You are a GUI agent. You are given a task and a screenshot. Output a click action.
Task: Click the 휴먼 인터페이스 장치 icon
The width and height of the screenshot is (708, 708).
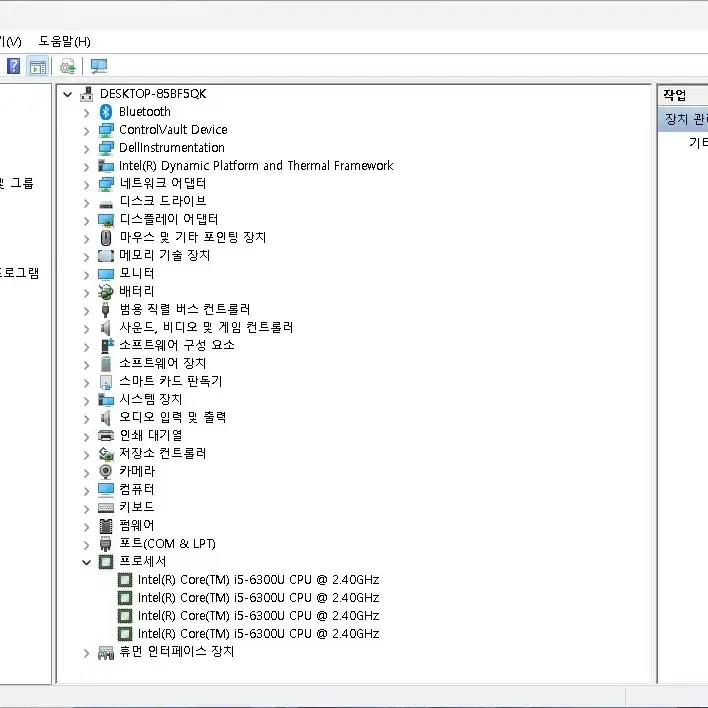(x=106, y=653)
